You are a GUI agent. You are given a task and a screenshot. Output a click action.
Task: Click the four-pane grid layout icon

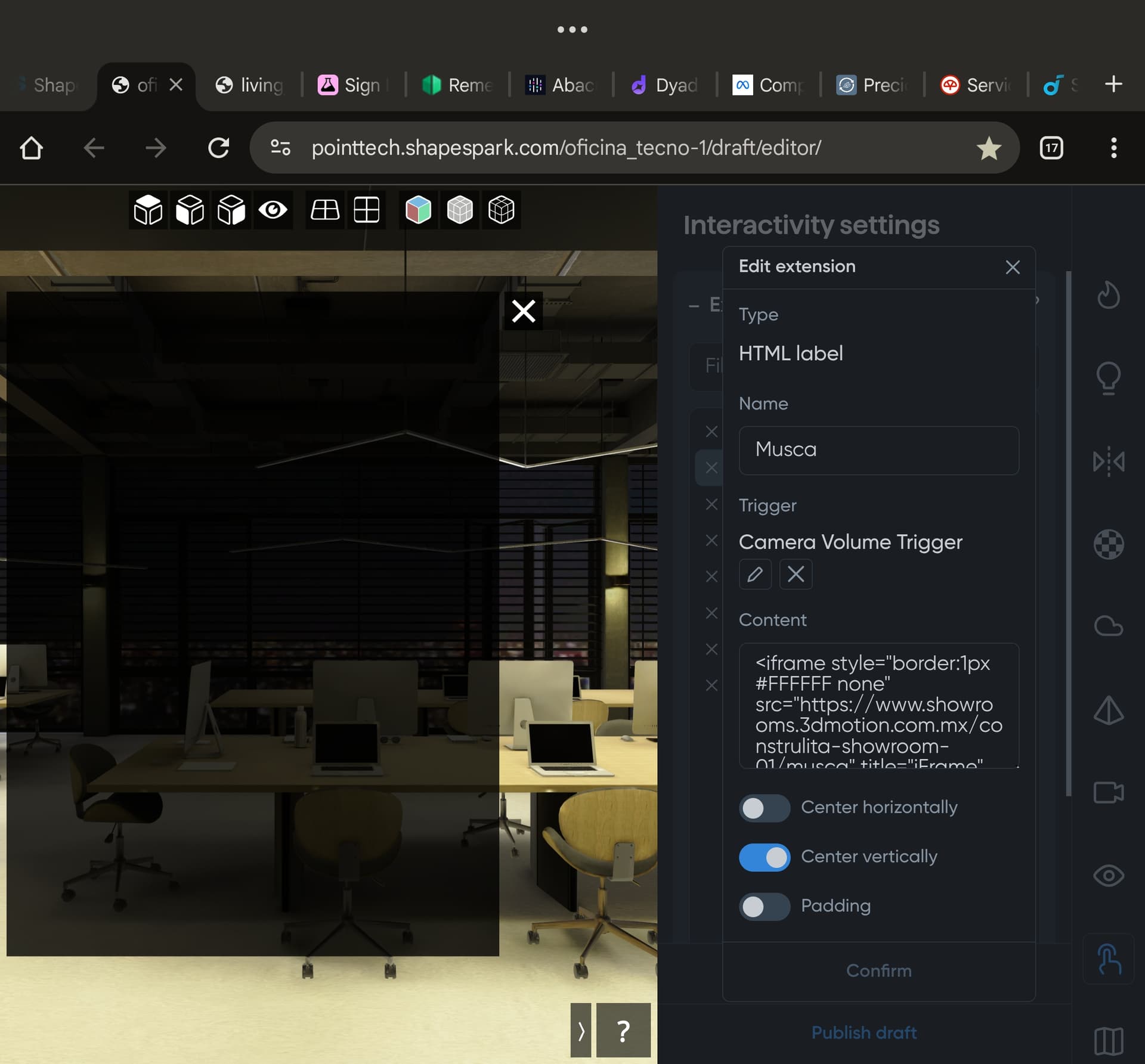tap(366, 210)
